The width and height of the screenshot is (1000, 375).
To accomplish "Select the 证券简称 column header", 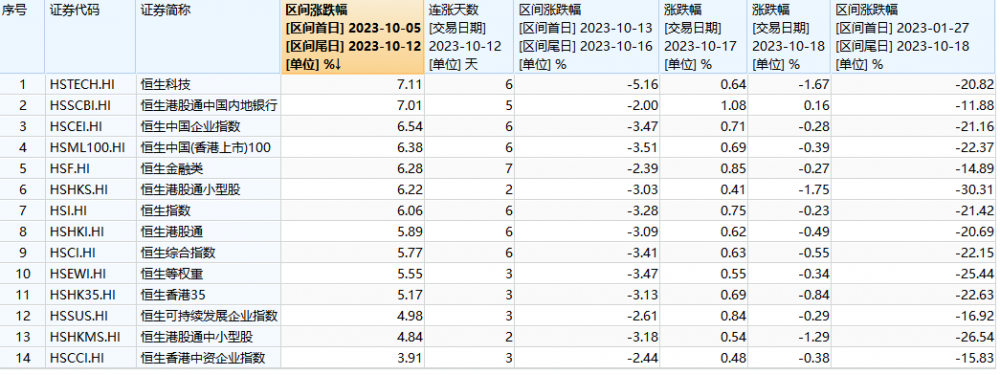I will click(208, 37).
